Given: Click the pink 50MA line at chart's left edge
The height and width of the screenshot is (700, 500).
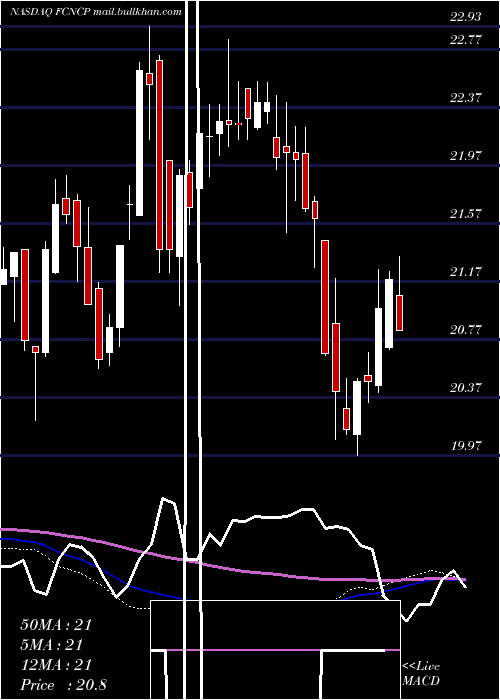Looking at the screenshot, I should click(4, 529).
